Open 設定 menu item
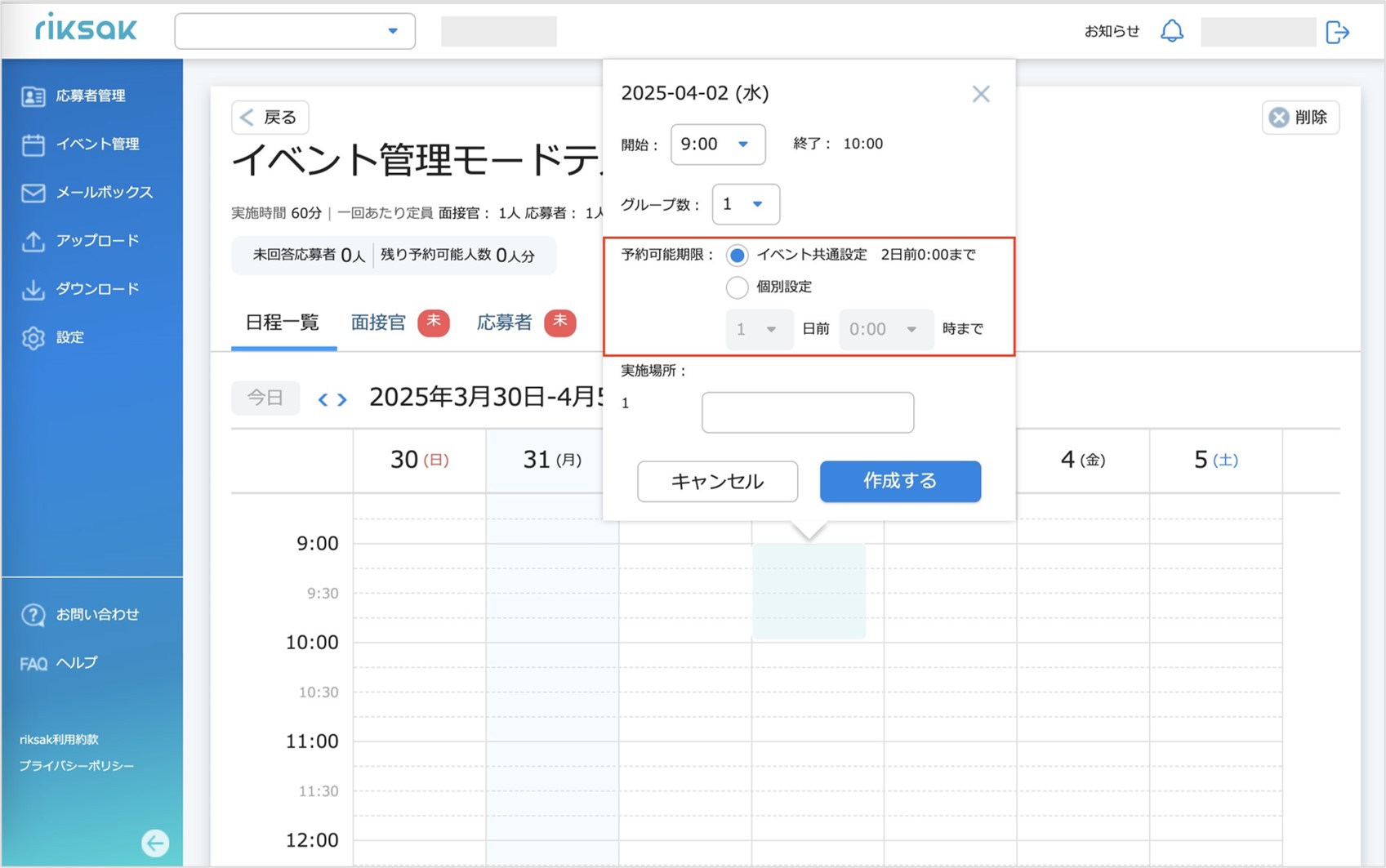Image resolution: width=1386 pixels, height=868 pixels. point(70,337)
